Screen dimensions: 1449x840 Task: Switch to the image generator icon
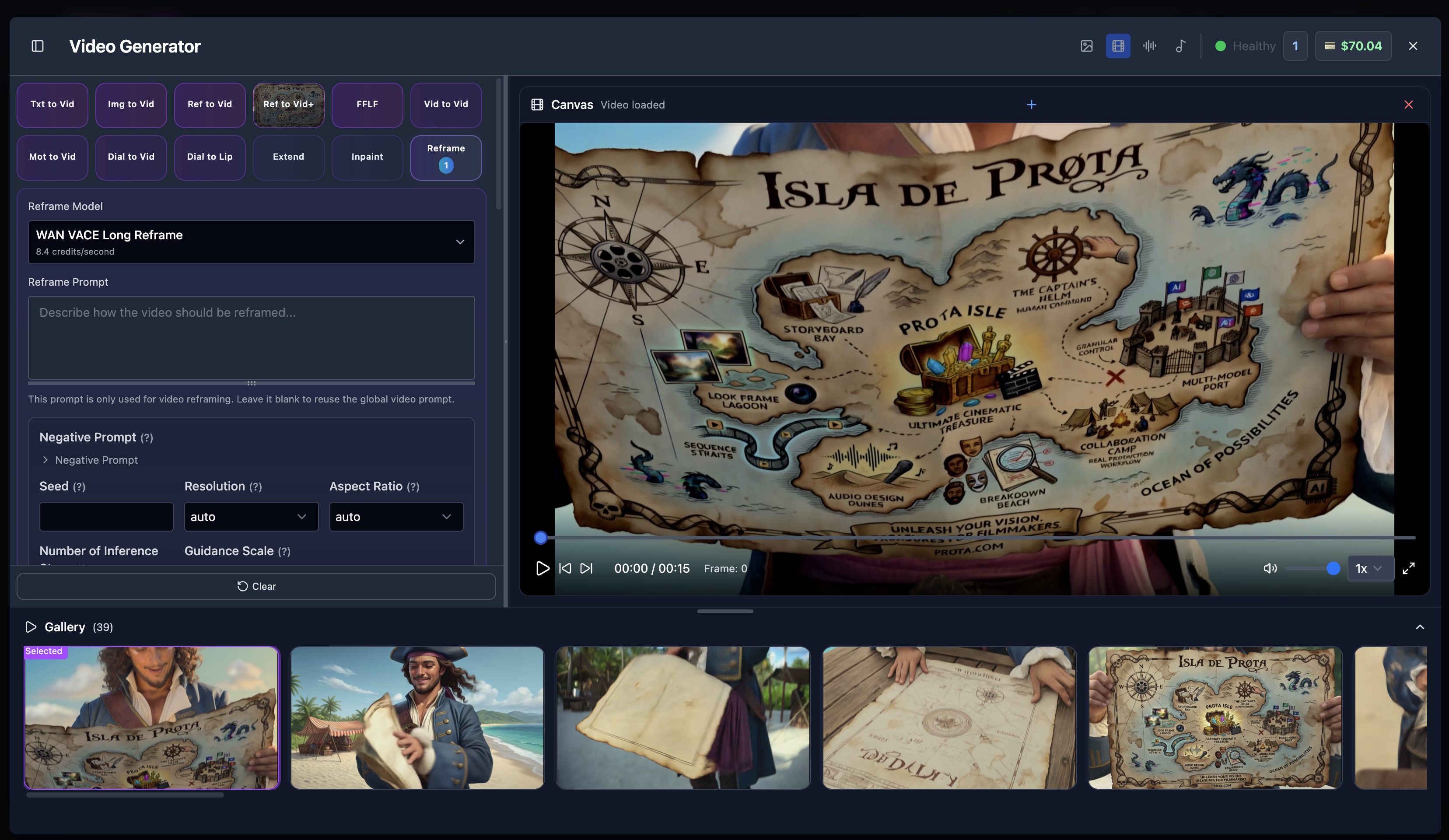point(1086,46)
